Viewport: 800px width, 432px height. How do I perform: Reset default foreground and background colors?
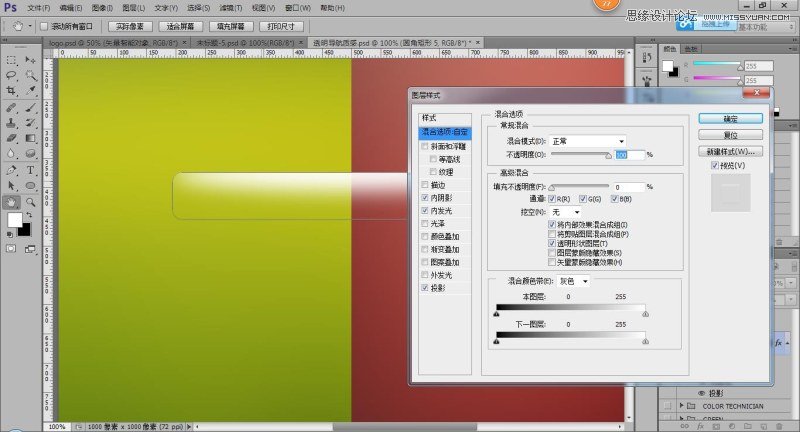[x=10, y=235]
